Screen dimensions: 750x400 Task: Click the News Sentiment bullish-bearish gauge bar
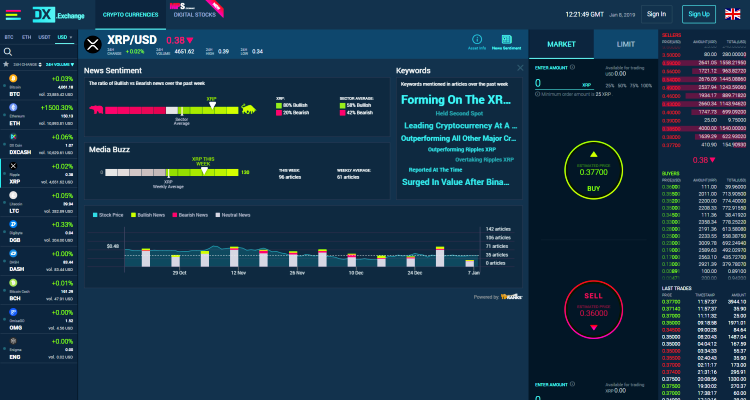click(x=171, y=110)
